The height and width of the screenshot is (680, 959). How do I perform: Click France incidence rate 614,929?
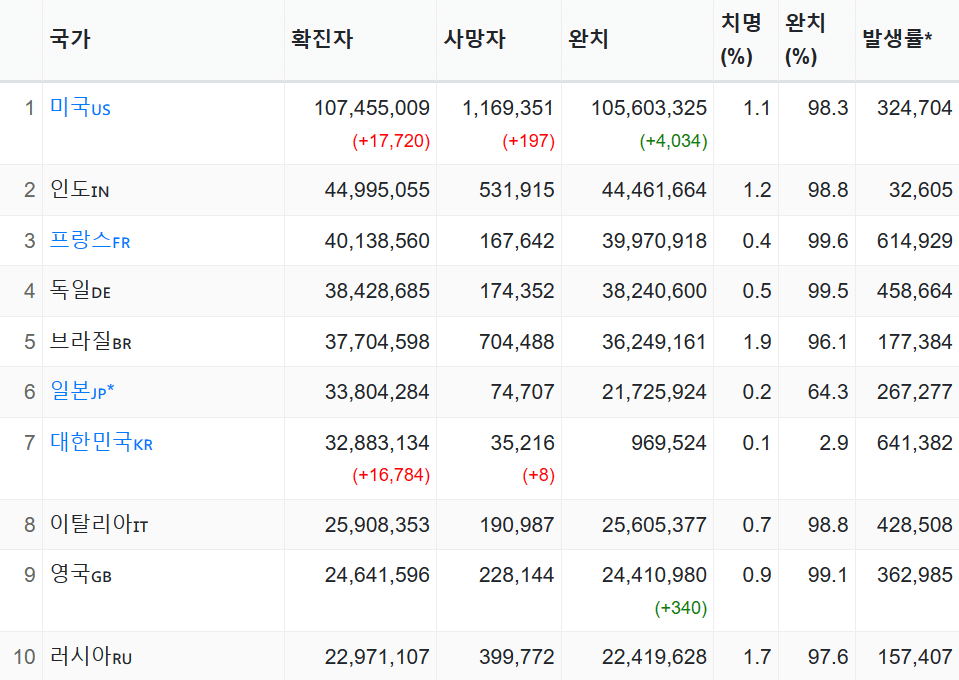click(915, 241)
